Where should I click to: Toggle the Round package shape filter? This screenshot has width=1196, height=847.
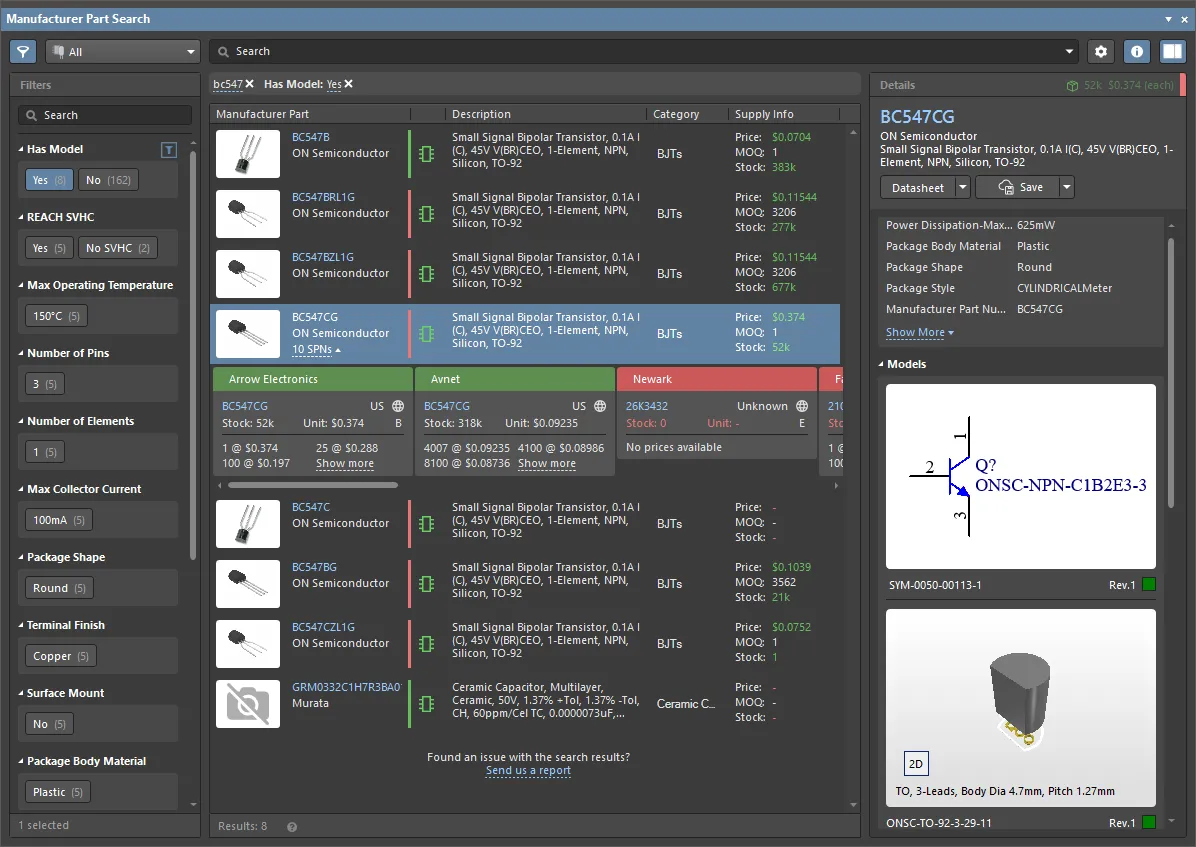click(x=59, y=588)
